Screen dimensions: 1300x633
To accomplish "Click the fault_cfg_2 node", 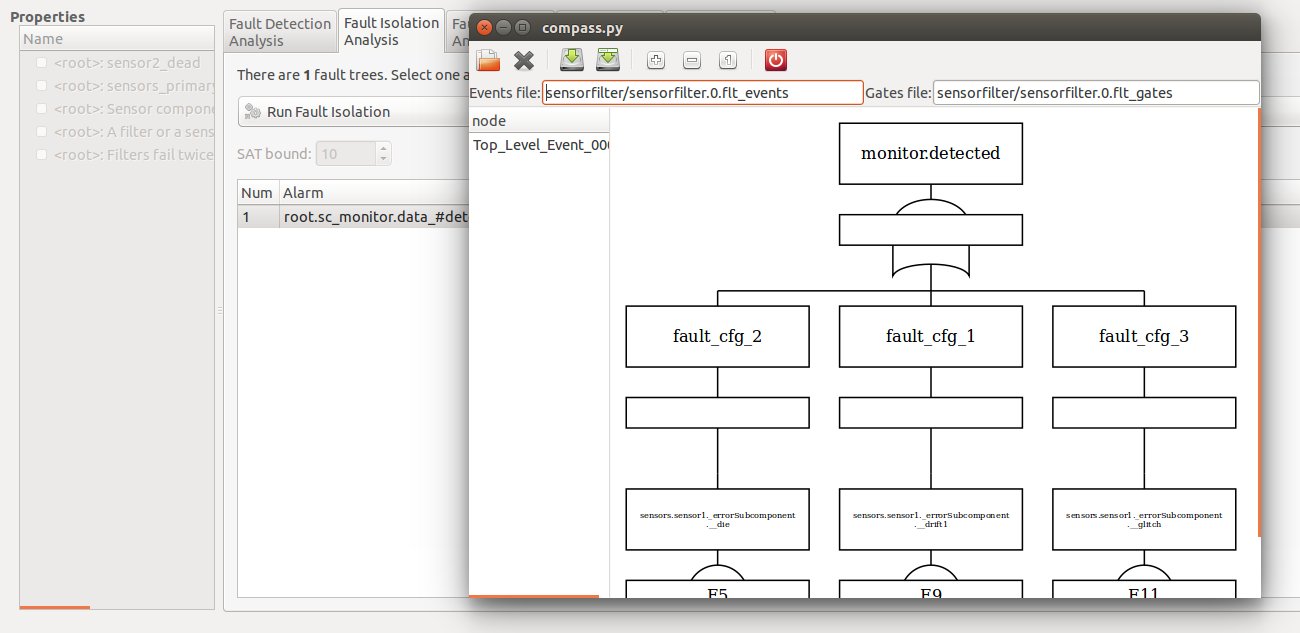I will (x=717, y=336).
